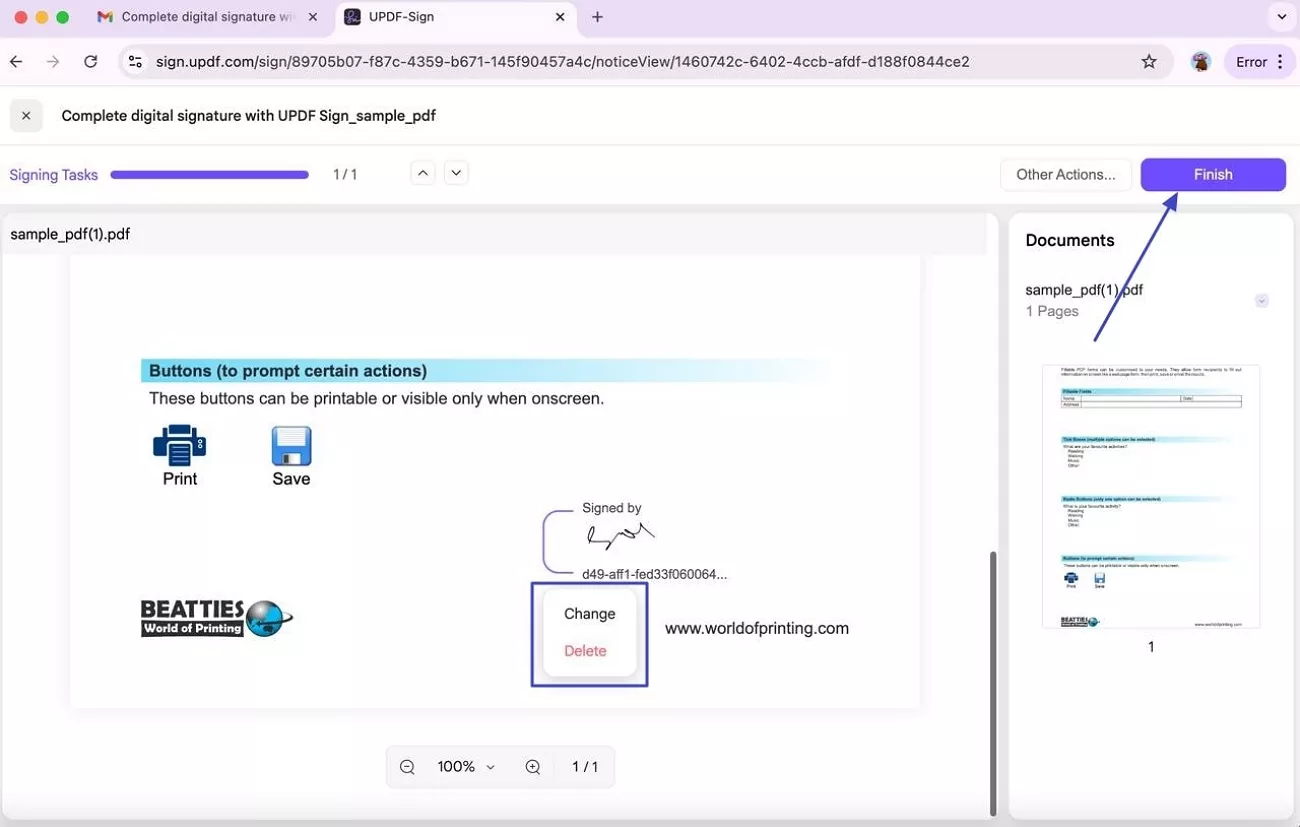The width and height of the screenshot is (1300, 827).
Task: Choose Change in the signature menu
Action: point(590,614)
